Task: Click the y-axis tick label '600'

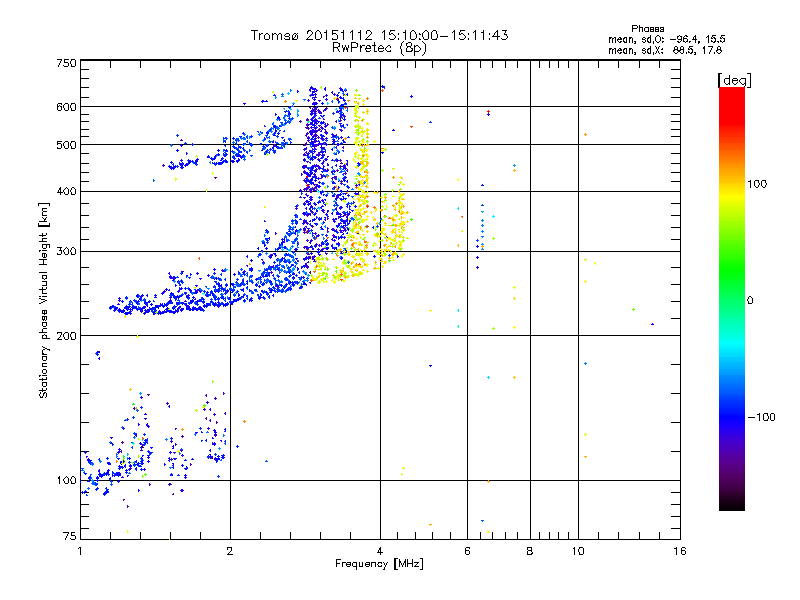Action: pos(66,107)
